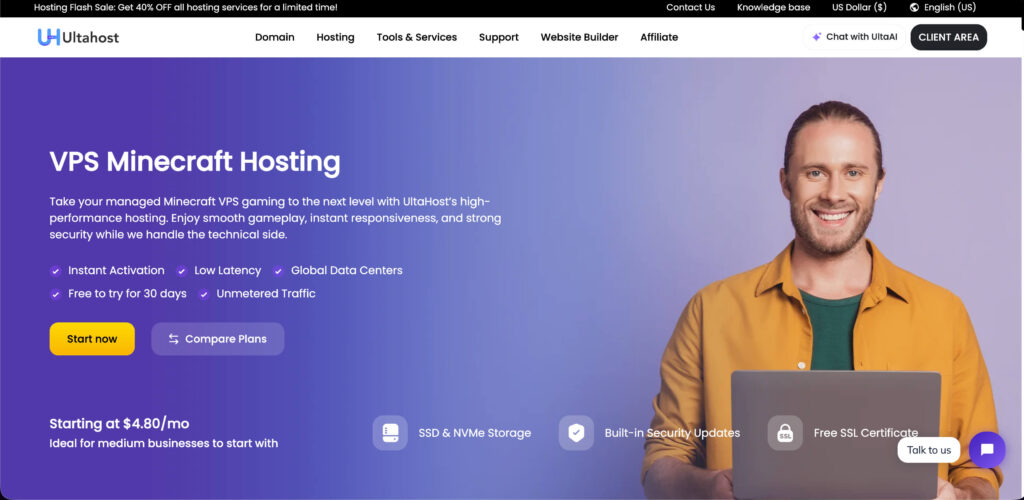The image size is (1024, 500).
Task: Click the checkmark icon beside Low Latency
Action: [182, 271]
